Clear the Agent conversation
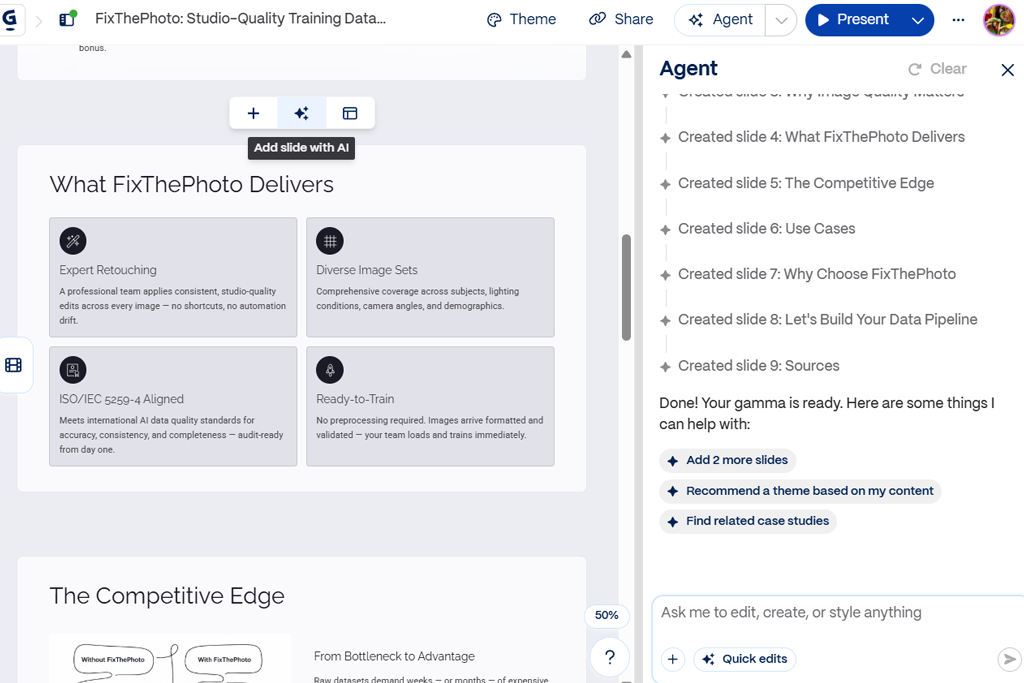This screenshot has width=1024, height=683. [937, 69]
